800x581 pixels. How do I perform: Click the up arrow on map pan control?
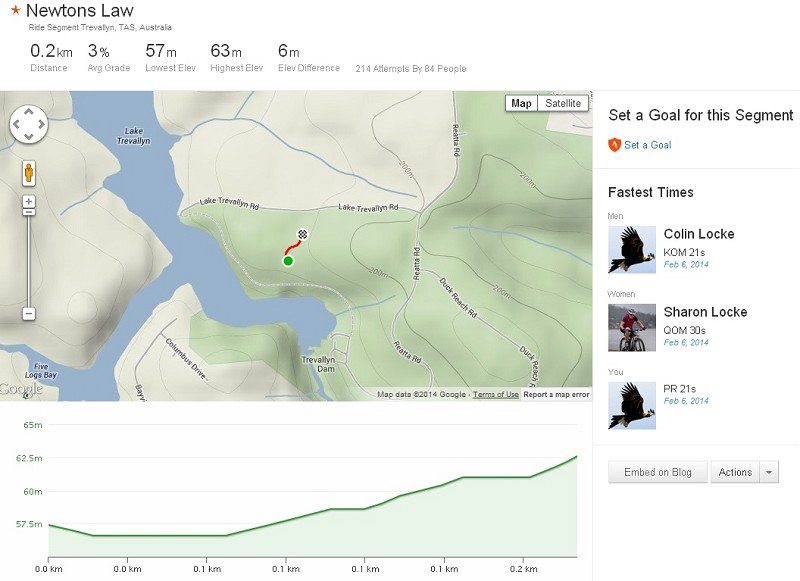(30, 110)
